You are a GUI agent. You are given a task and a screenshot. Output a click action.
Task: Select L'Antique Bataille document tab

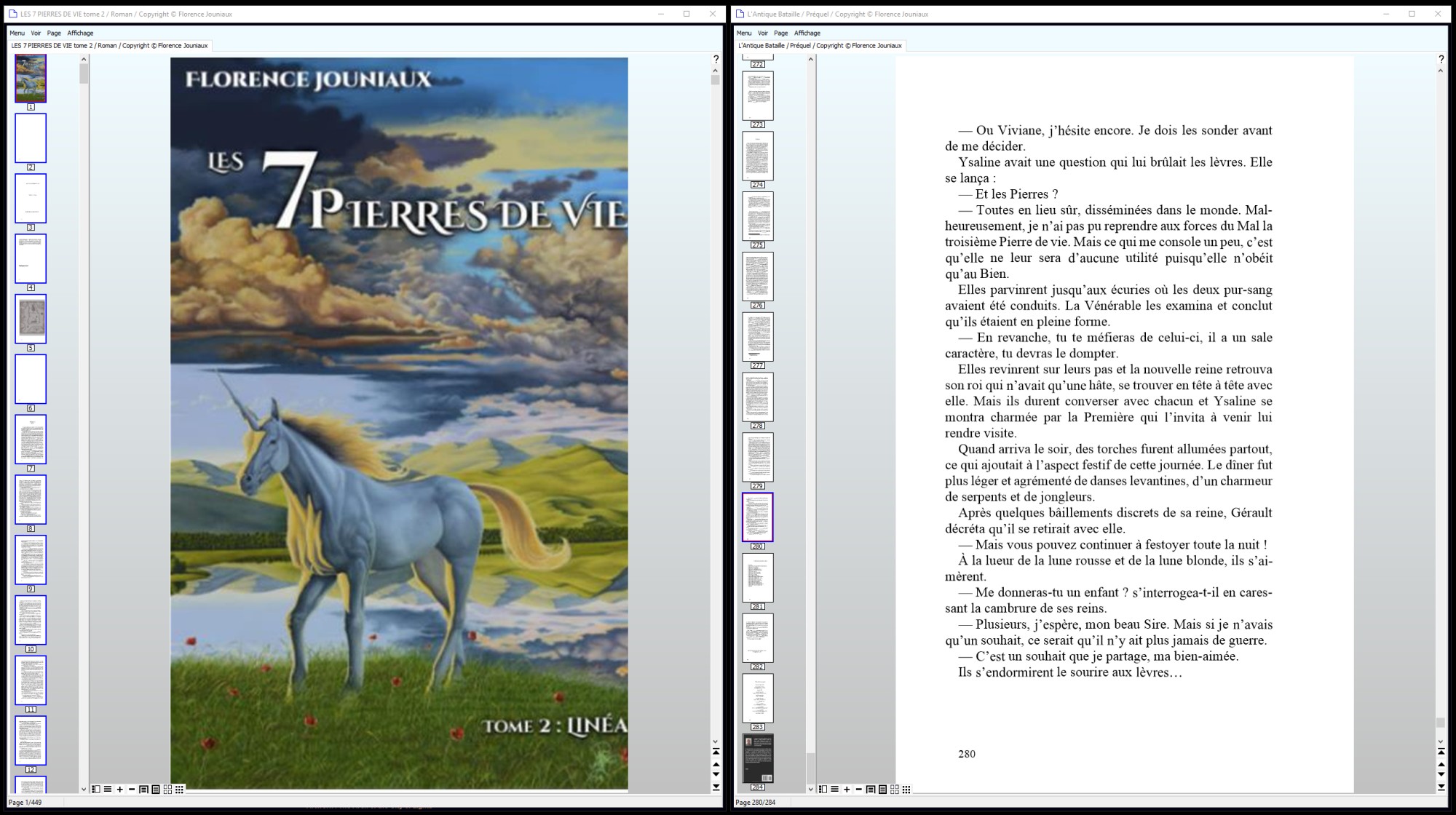(820, 45)
